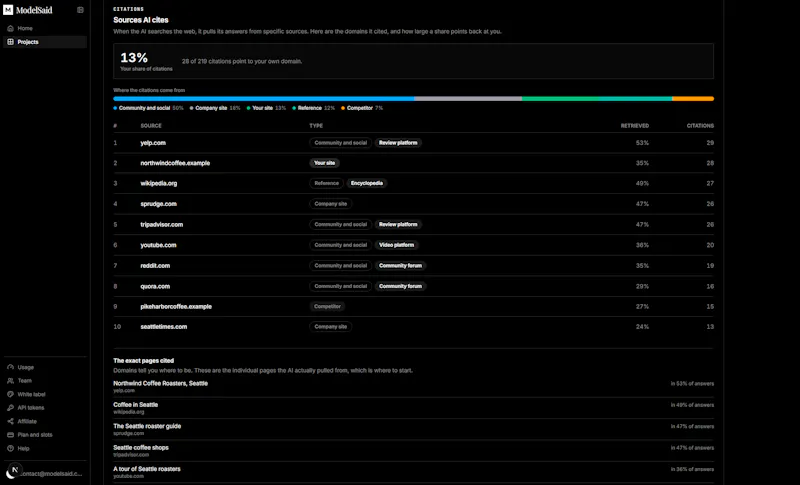Open White label settings
The width and height of the screenshot is (800, 485).
tap(45, 394)
